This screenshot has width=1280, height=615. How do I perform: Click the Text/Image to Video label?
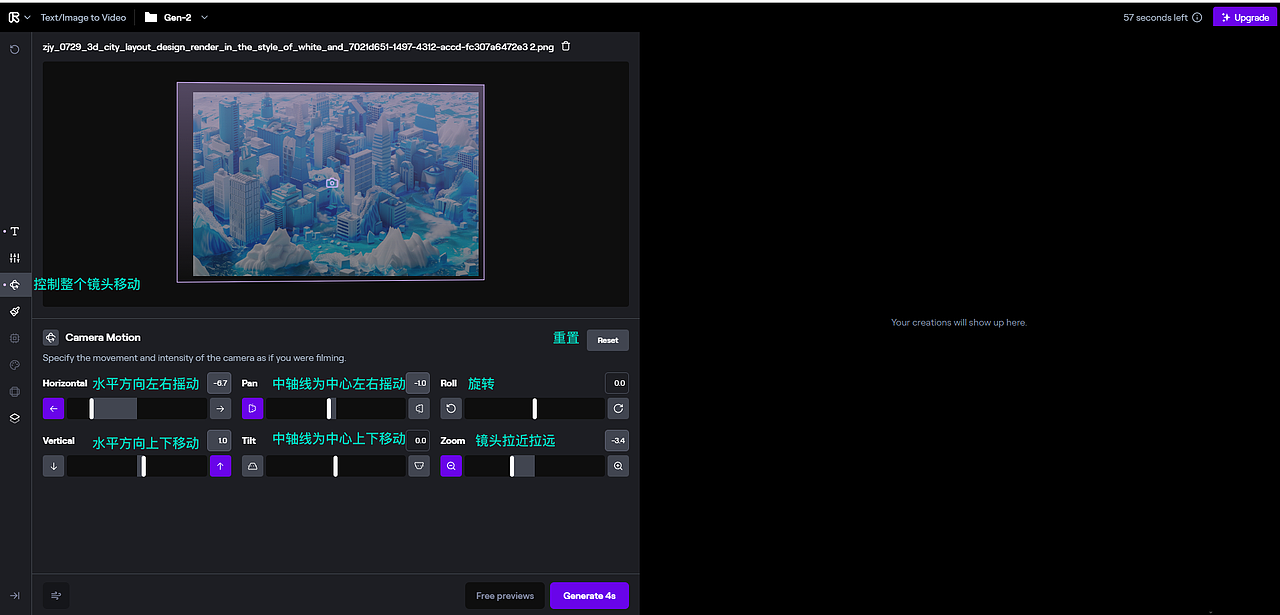83,17
